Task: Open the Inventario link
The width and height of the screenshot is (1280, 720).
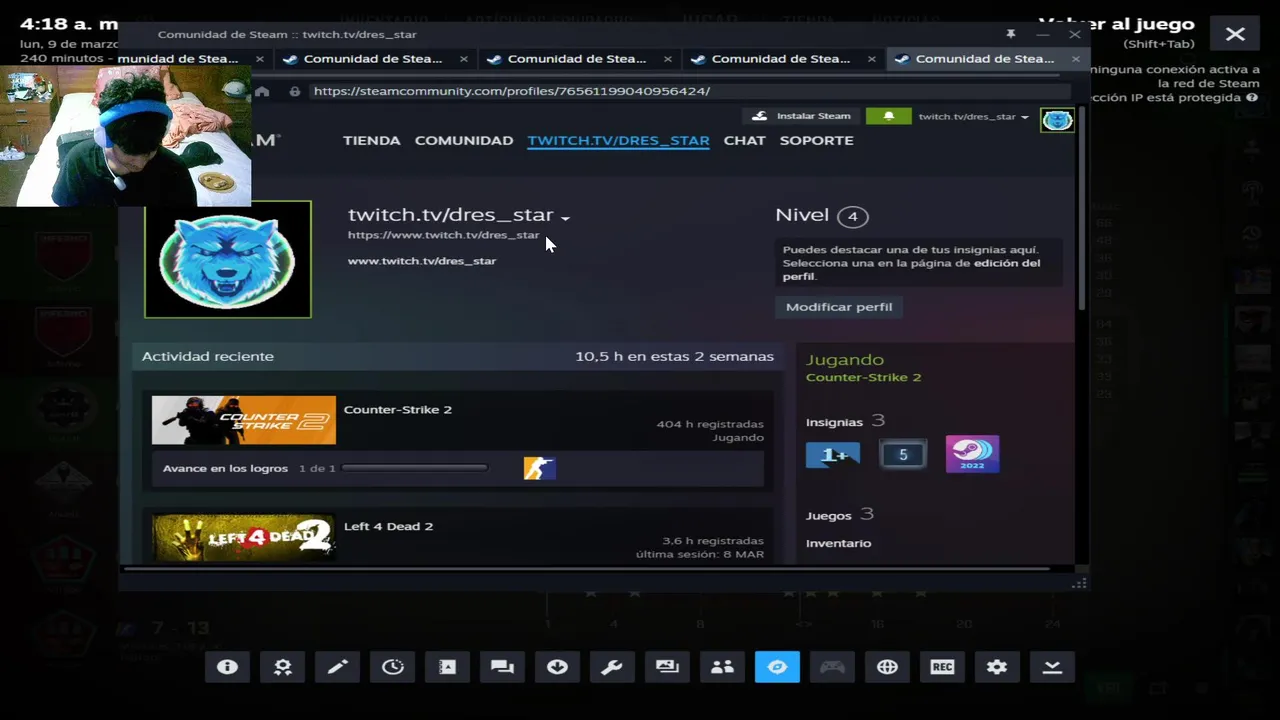Action: [x=838, y=543]
